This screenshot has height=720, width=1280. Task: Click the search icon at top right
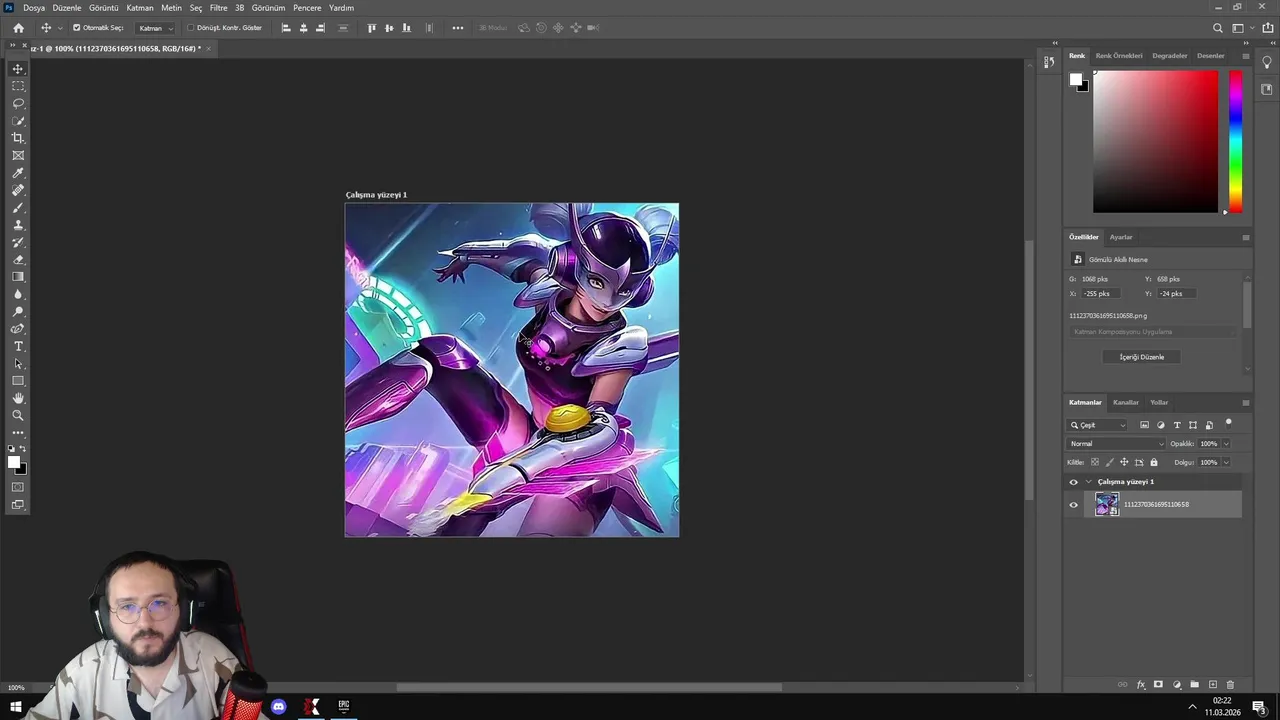coord(1217,28)
